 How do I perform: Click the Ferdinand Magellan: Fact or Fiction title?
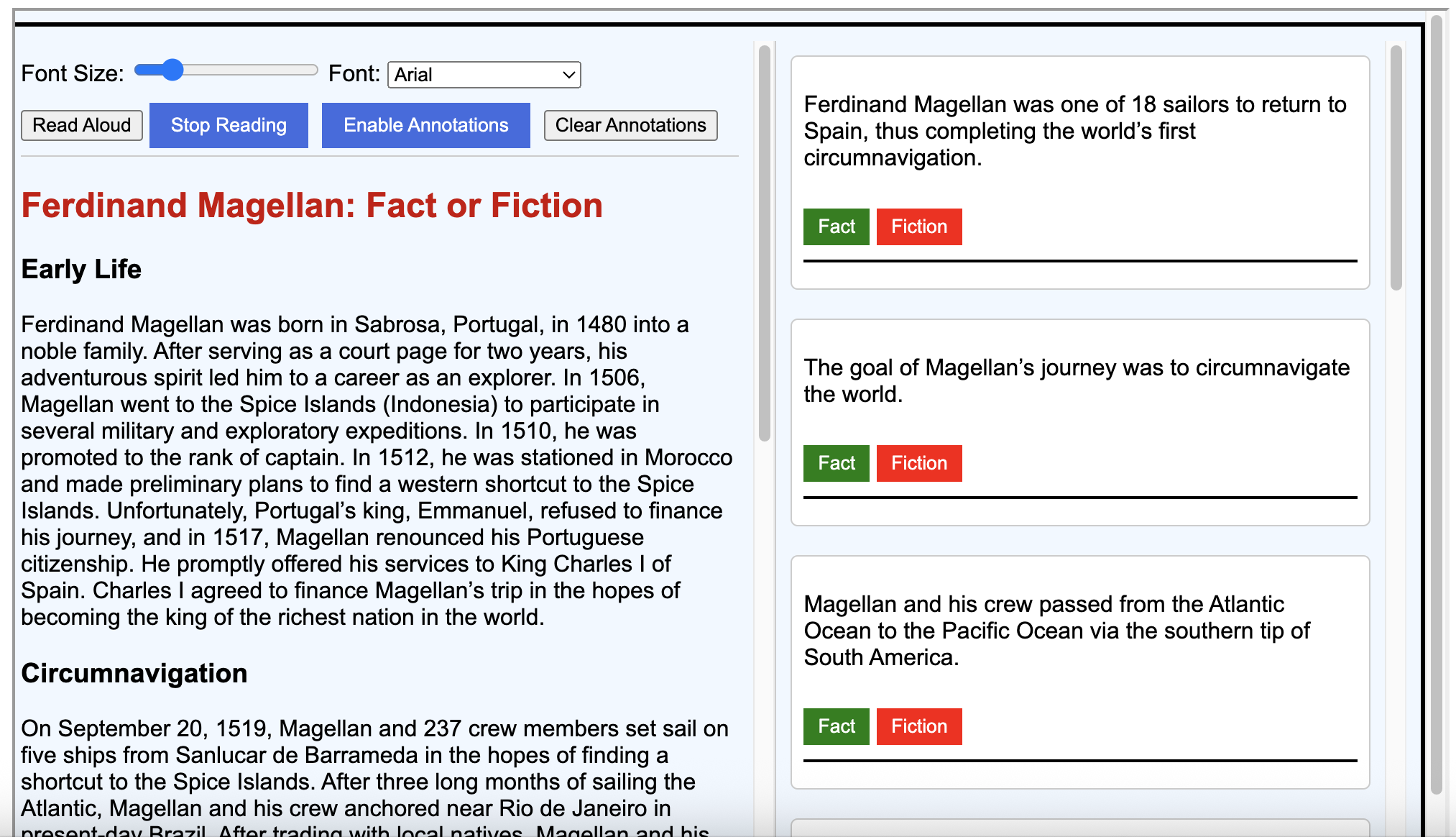[312, 206]
